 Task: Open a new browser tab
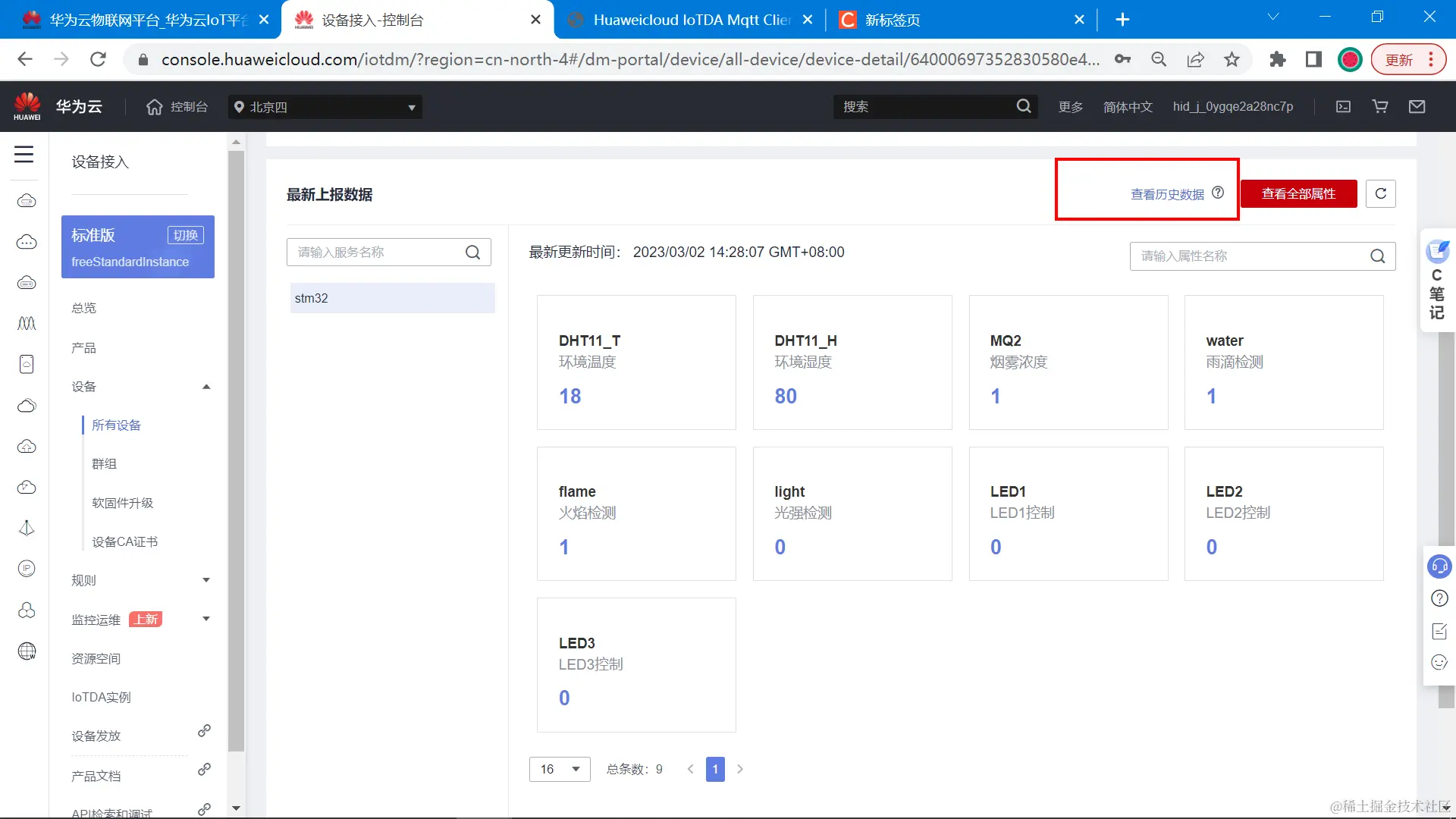(x=1122, y=20)
